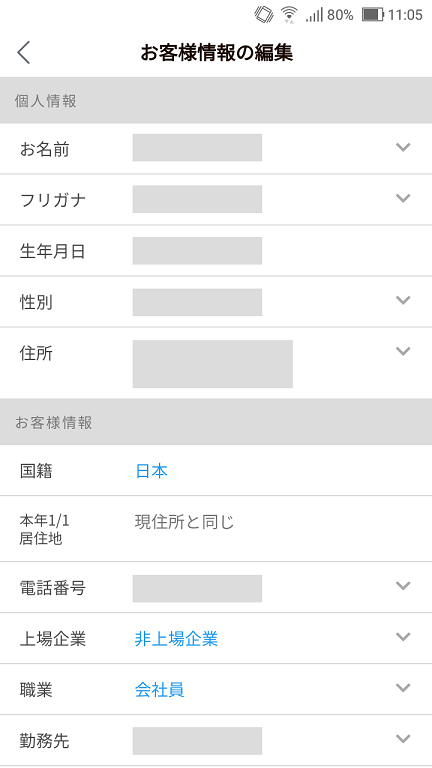Expand the 電話番号 row chevron
432x768 pixels.
point(403,585)
